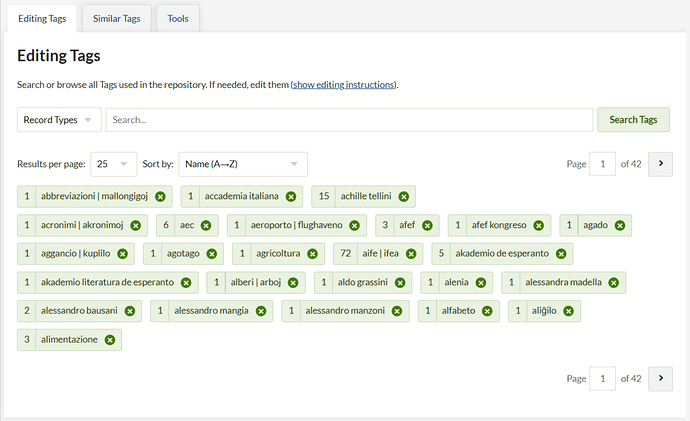
Task: Delete the 'aife | ifea' tag
Action: pyautogui.click(x=411, y=254)
